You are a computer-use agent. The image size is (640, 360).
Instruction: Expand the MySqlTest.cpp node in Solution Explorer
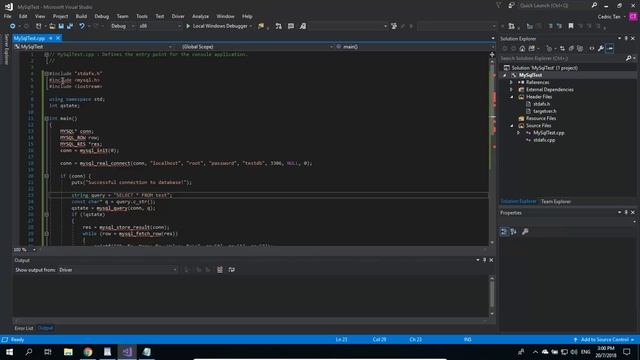(518, 133)
